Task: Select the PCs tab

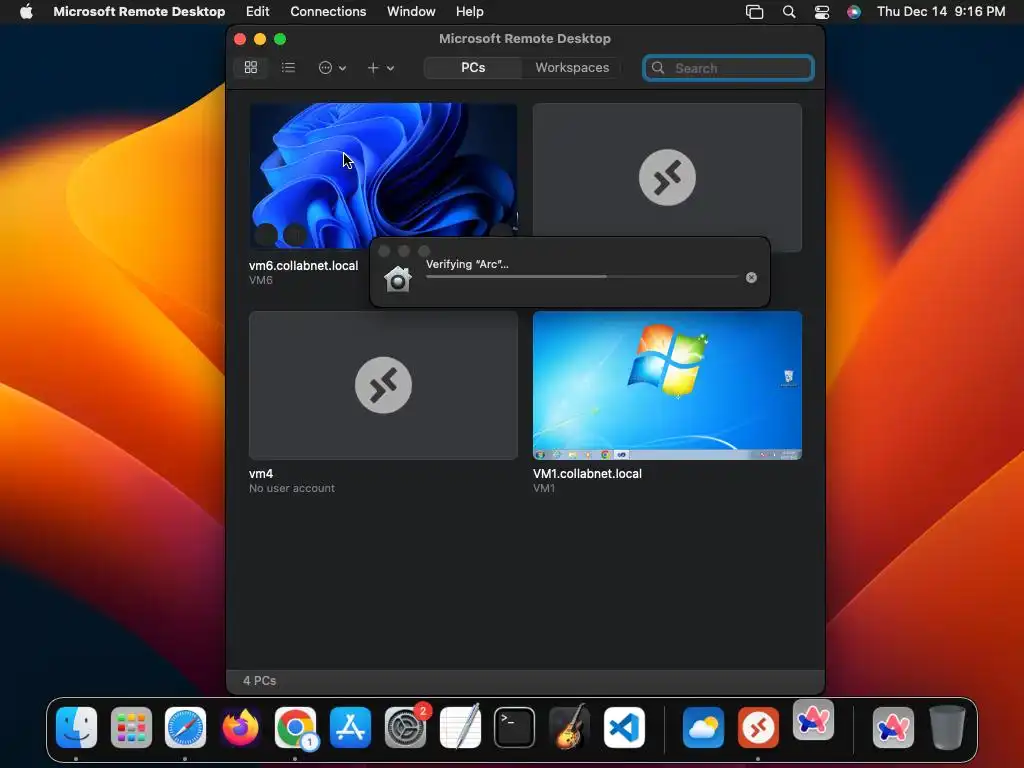Action: pyautogui.click(x=473, y=67)
